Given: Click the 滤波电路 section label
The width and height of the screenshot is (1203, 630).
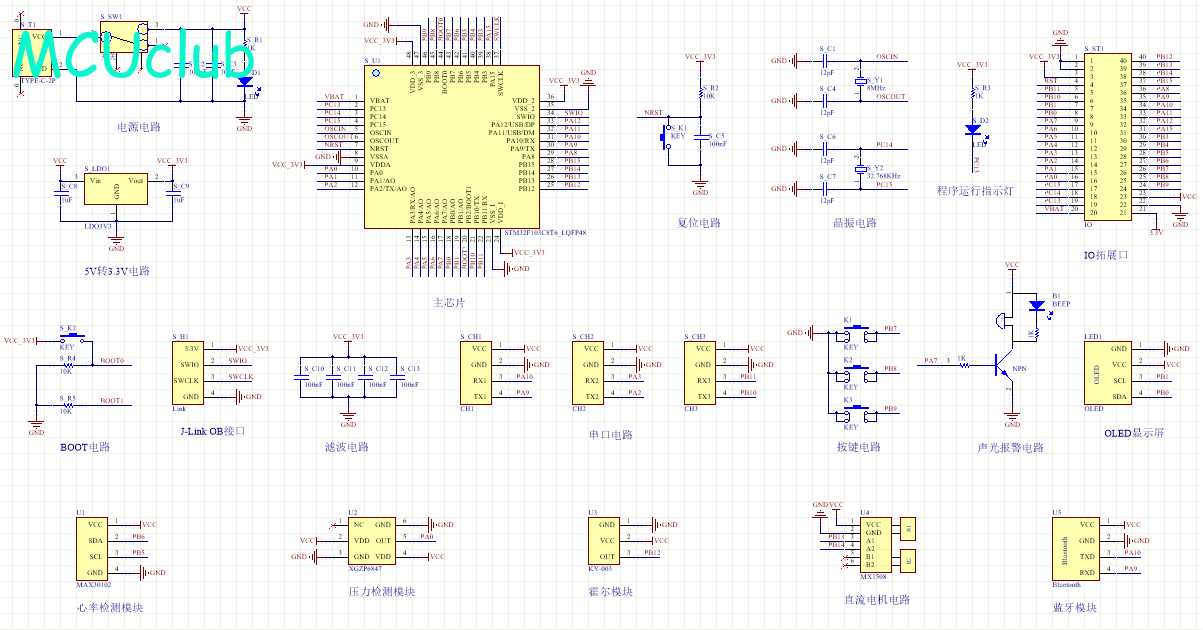Looking at the screenshot, I should click(347, 447).
